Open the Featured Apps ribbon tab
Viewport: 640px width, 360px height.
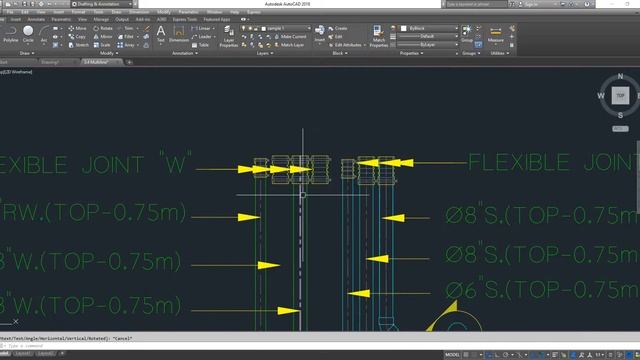coord(216,19)
